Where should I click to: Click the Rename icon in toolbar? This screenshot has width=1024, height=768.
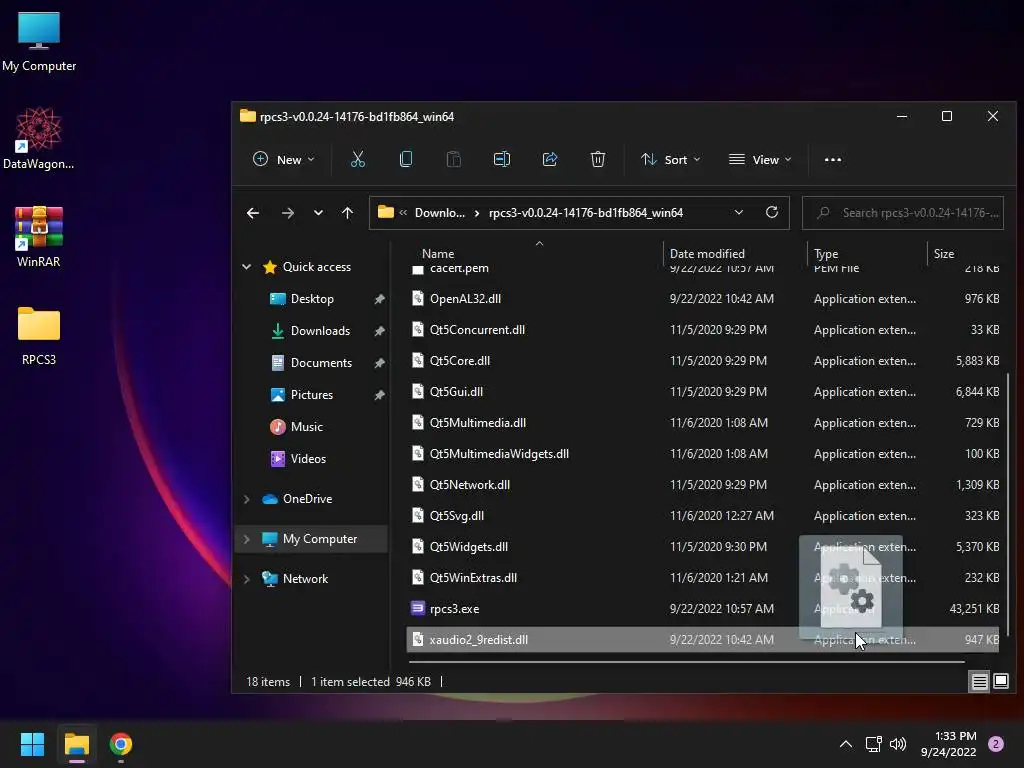(502, 159)
